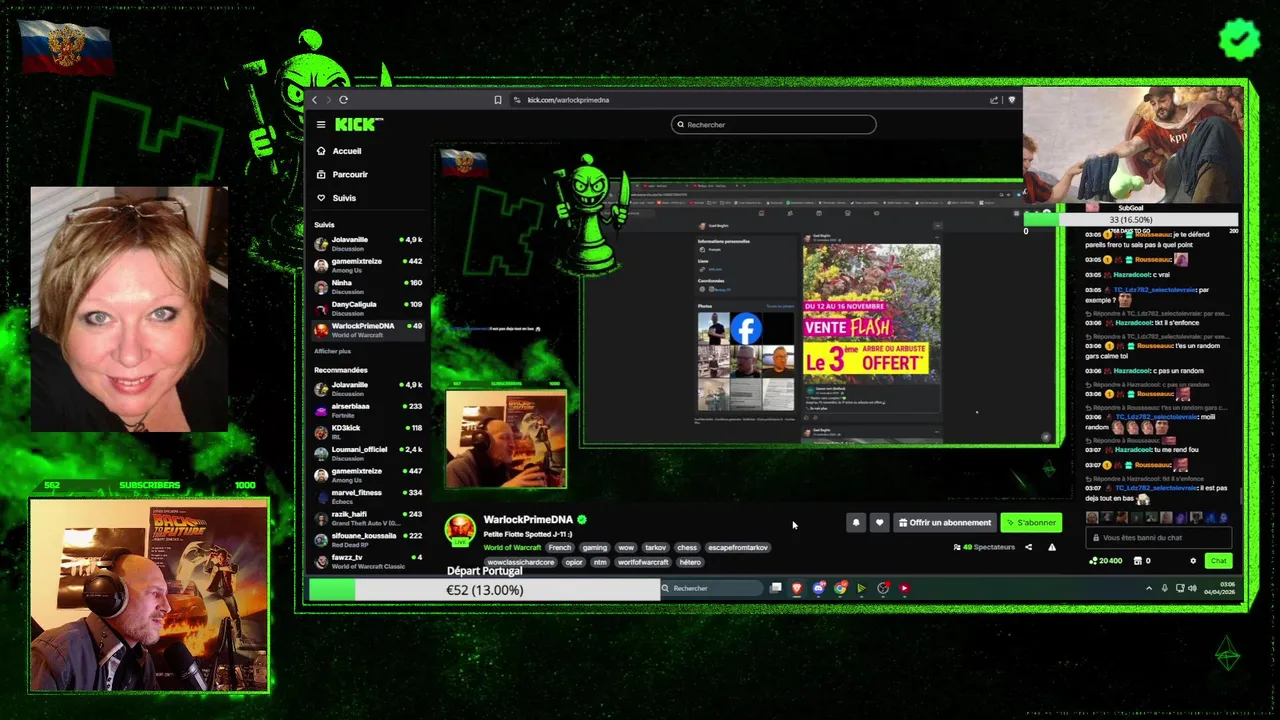Image resolution: width=1280 pixels, height=720 pixels.
Task: Open recommended channel airserblaaa
Action: click(x=368, y=410)
